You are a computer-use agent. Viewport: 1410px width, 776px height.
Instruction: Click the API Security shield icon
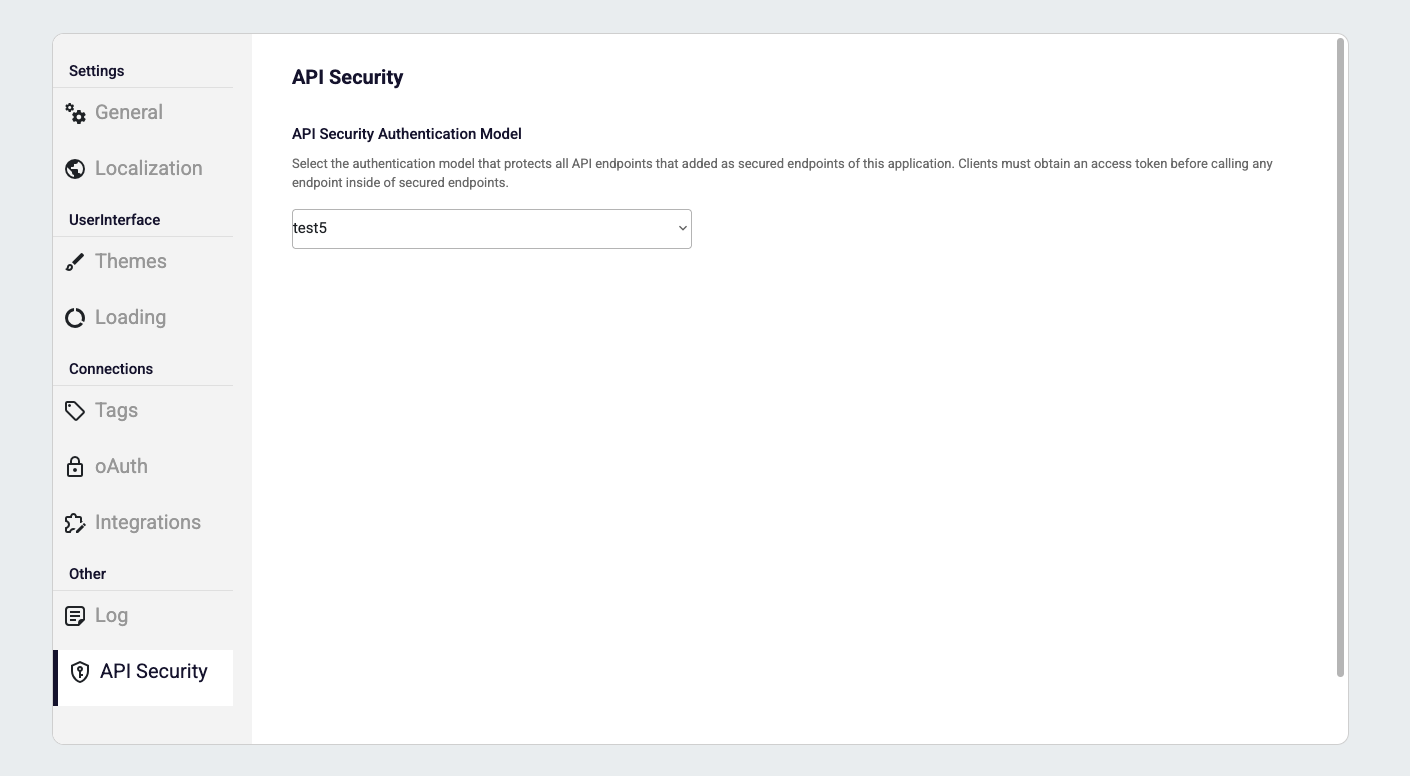pos(80,672)
